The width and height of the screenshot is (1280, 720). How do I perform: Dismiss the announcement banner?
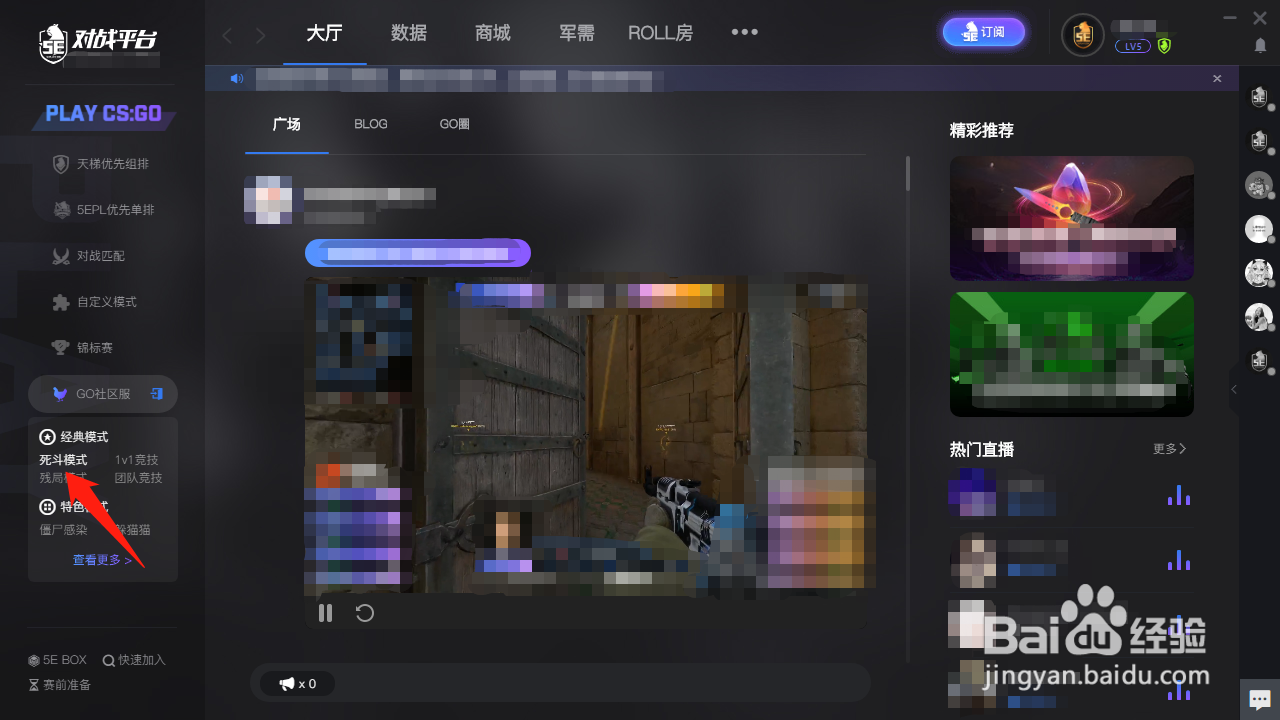1217,78
